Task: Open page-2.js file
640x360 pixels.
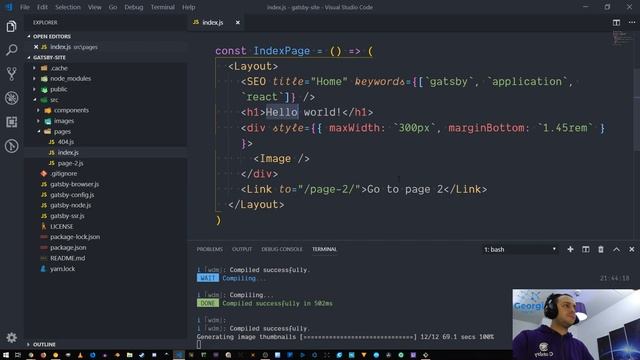Action: [70, 163]
